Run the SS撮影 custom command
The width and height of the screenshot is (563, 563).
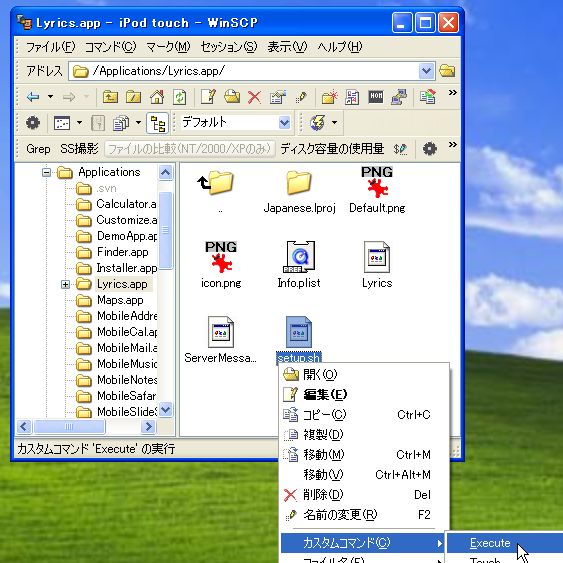[x=79, y=149]
